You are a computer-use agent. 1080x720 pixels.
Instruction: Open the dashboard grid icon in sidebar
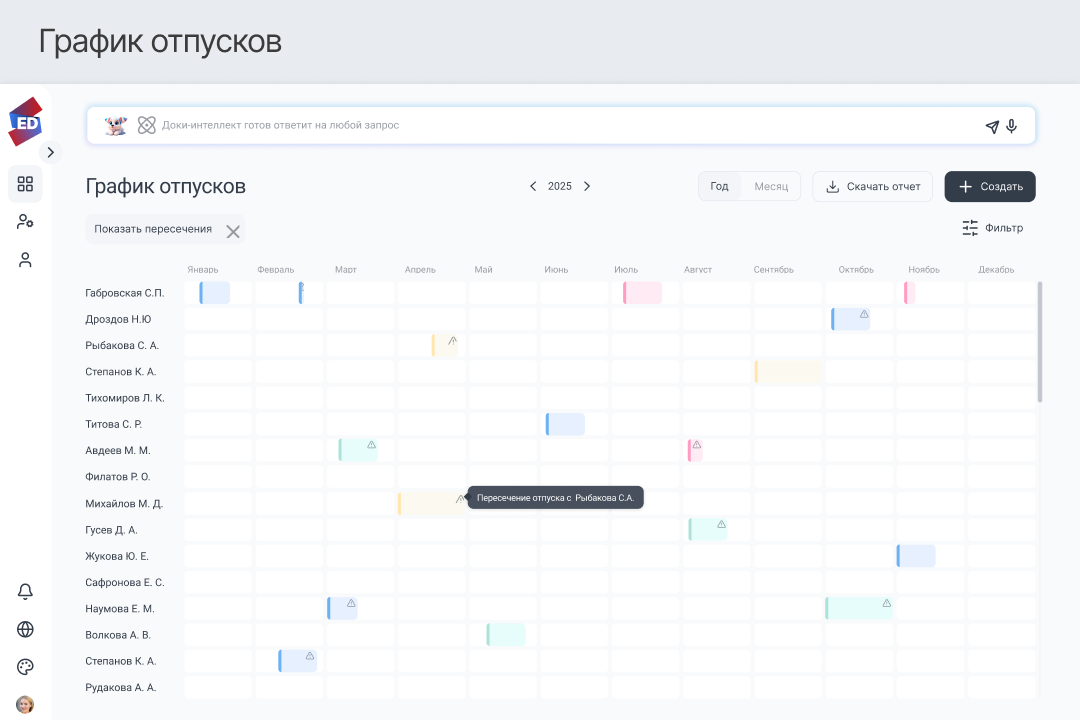pos(26,184)
